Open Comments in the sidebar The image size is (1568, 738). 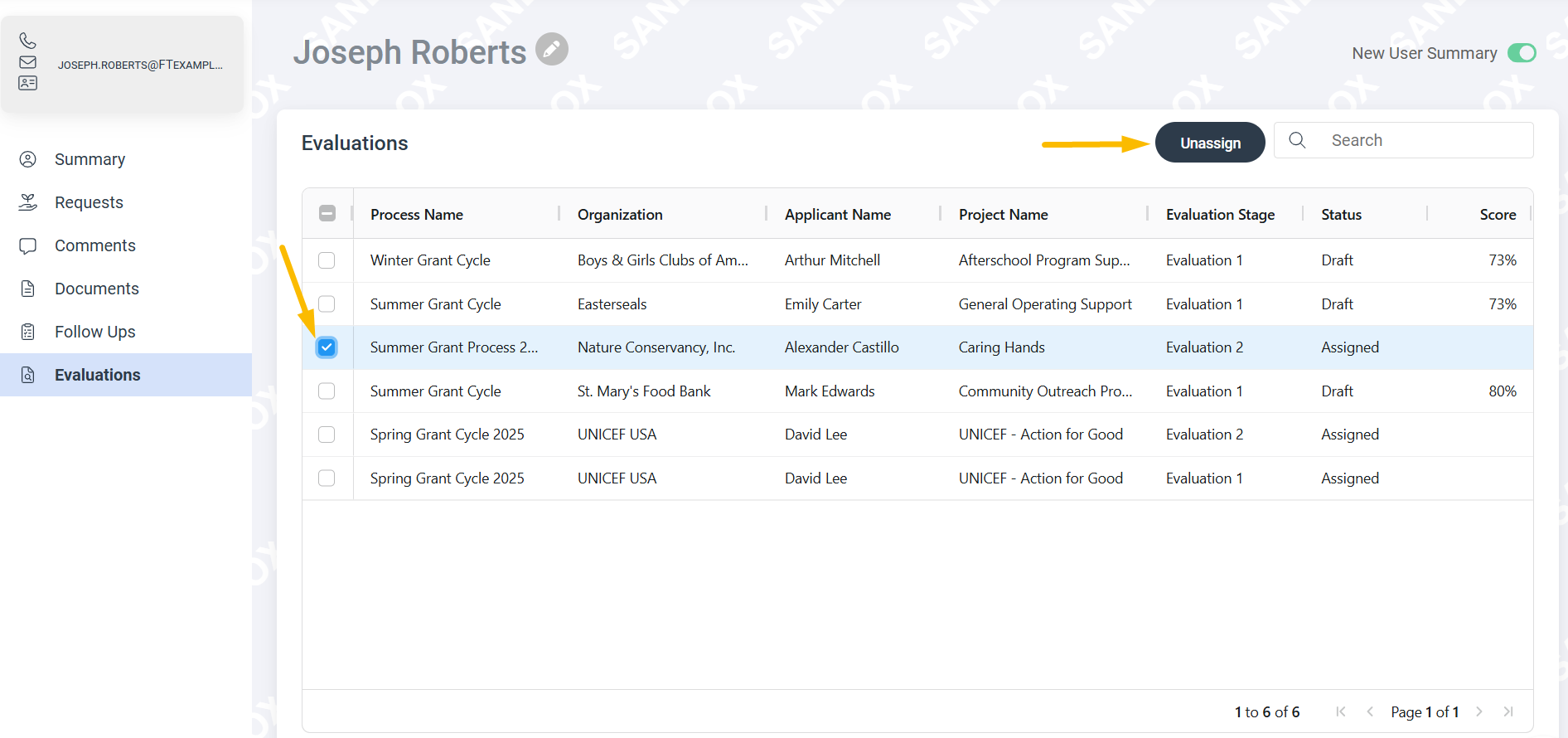[x=126, y=245]
